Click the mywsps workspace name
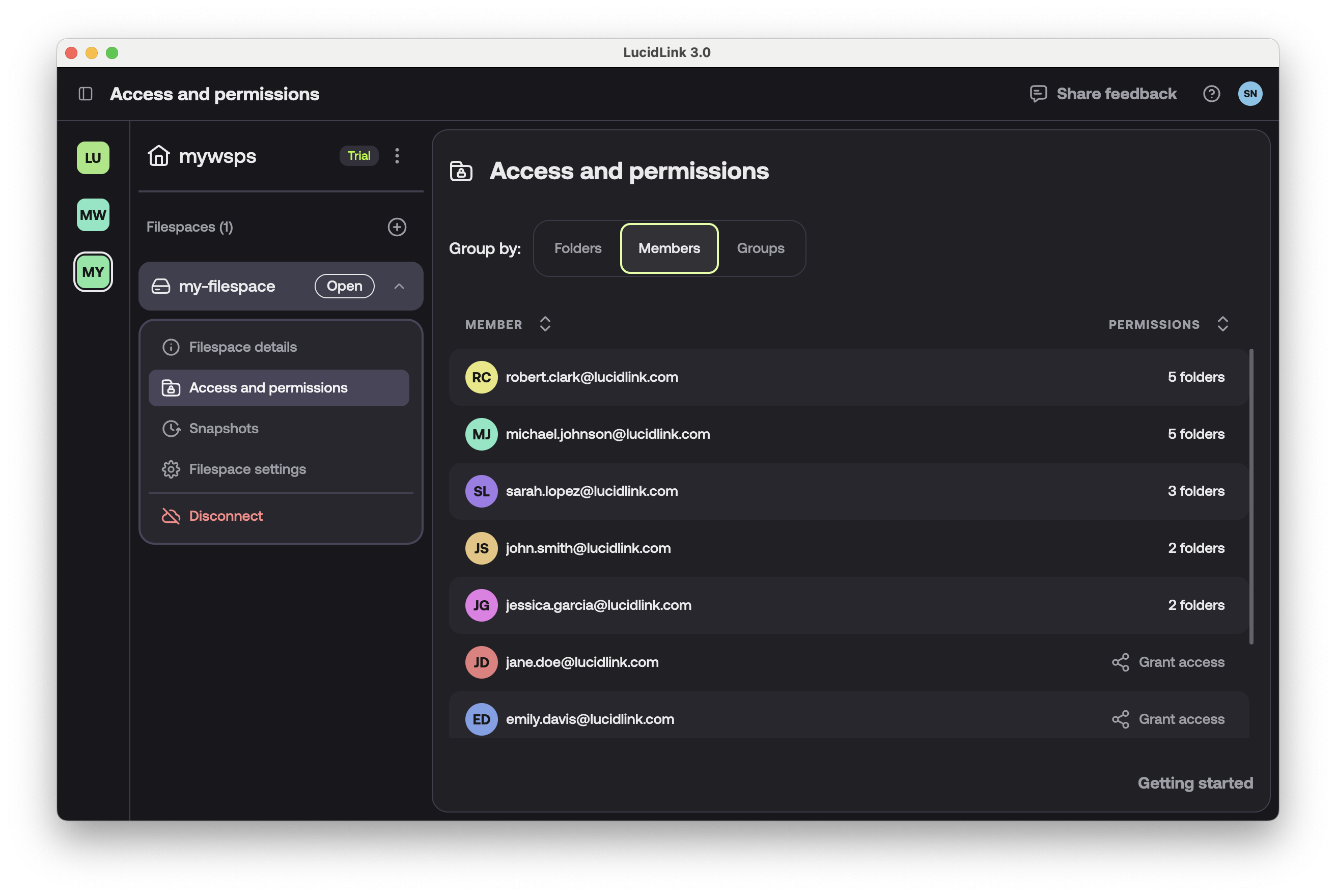The image size is (1336, 896). (x=218, y=157)
